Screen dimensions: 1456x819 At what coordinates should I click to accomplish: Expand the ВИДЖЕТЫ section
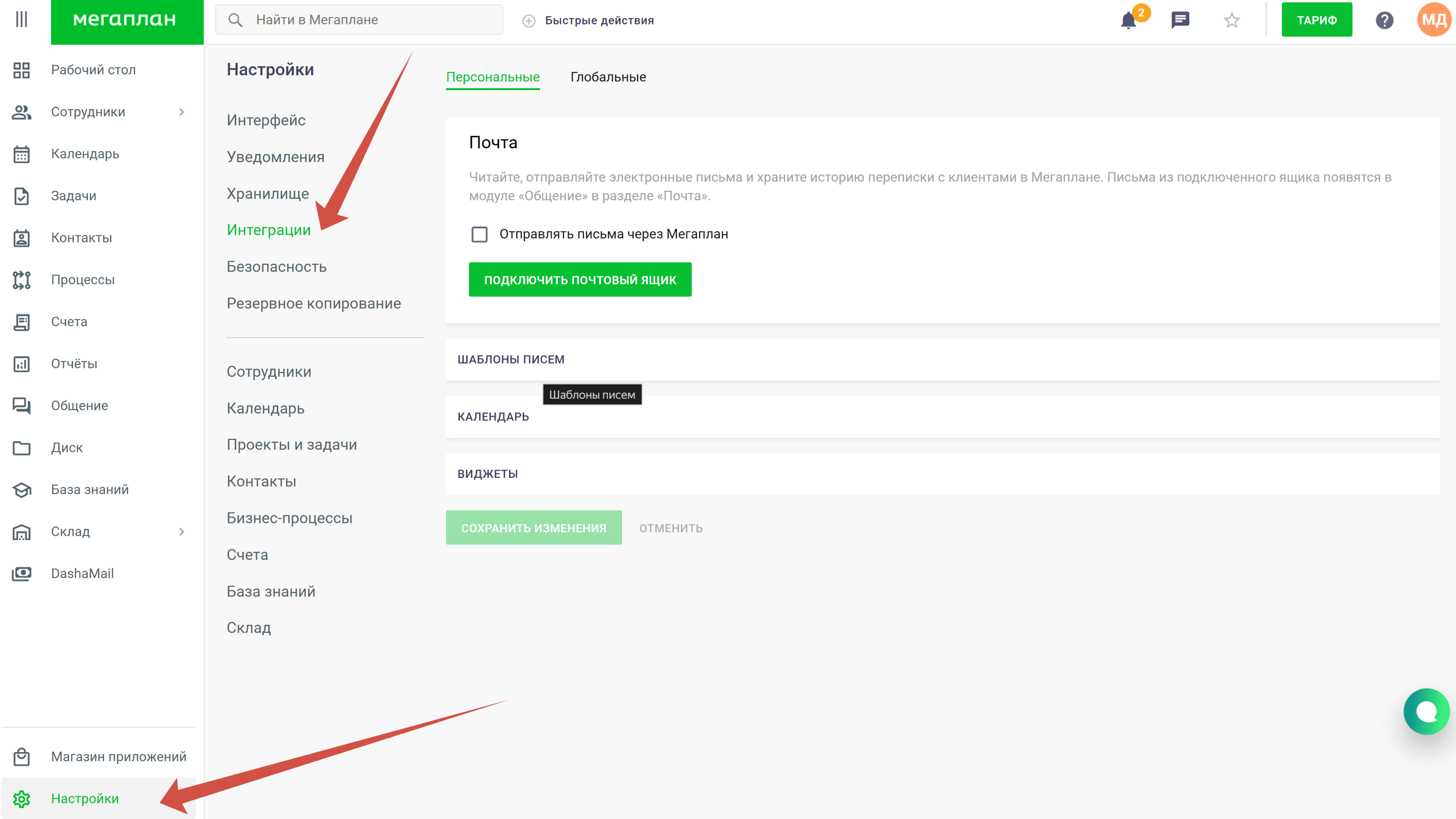click(x=488, y=474)
